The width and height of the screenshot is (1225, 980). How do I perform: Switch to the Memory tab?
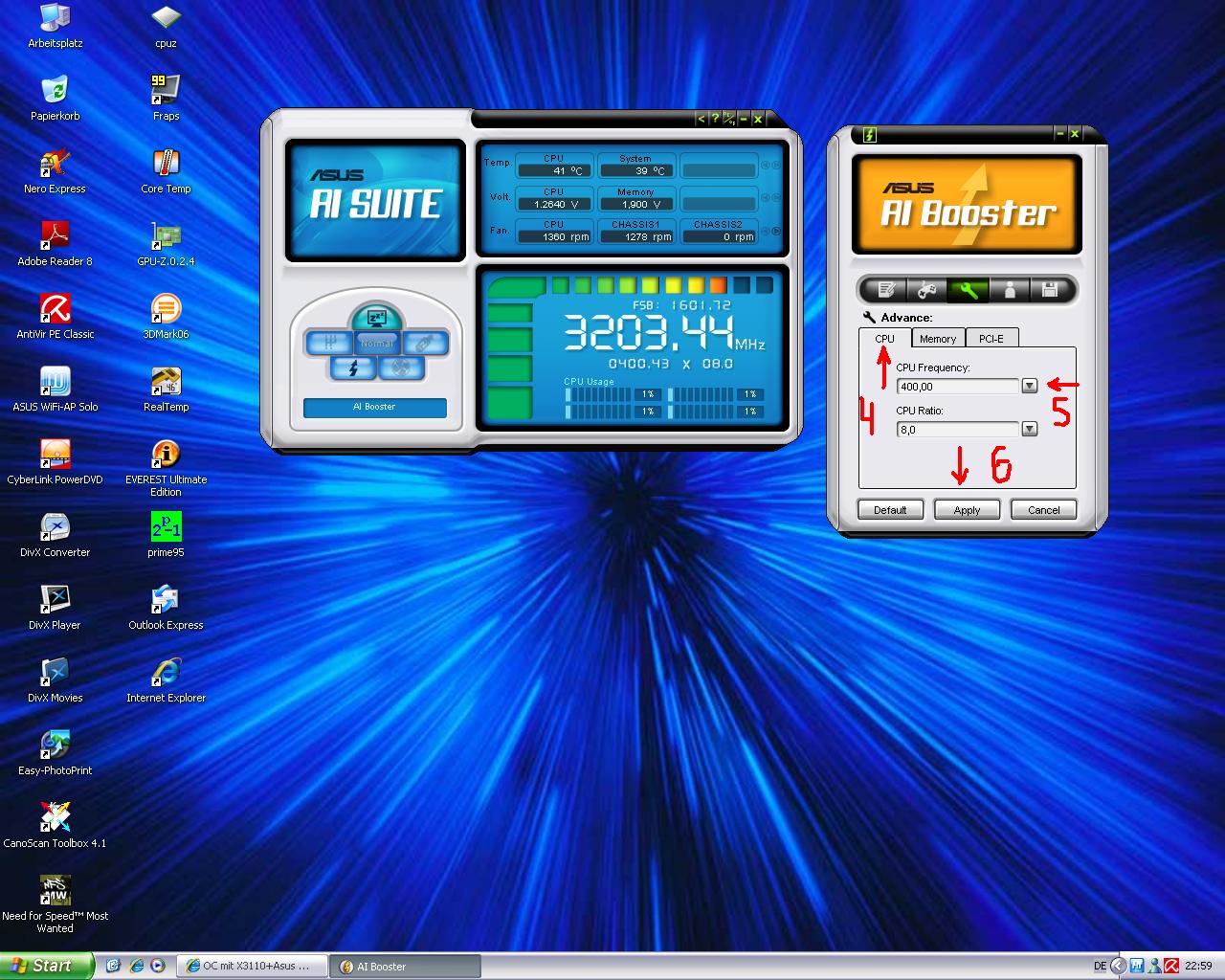coord(938,339)
